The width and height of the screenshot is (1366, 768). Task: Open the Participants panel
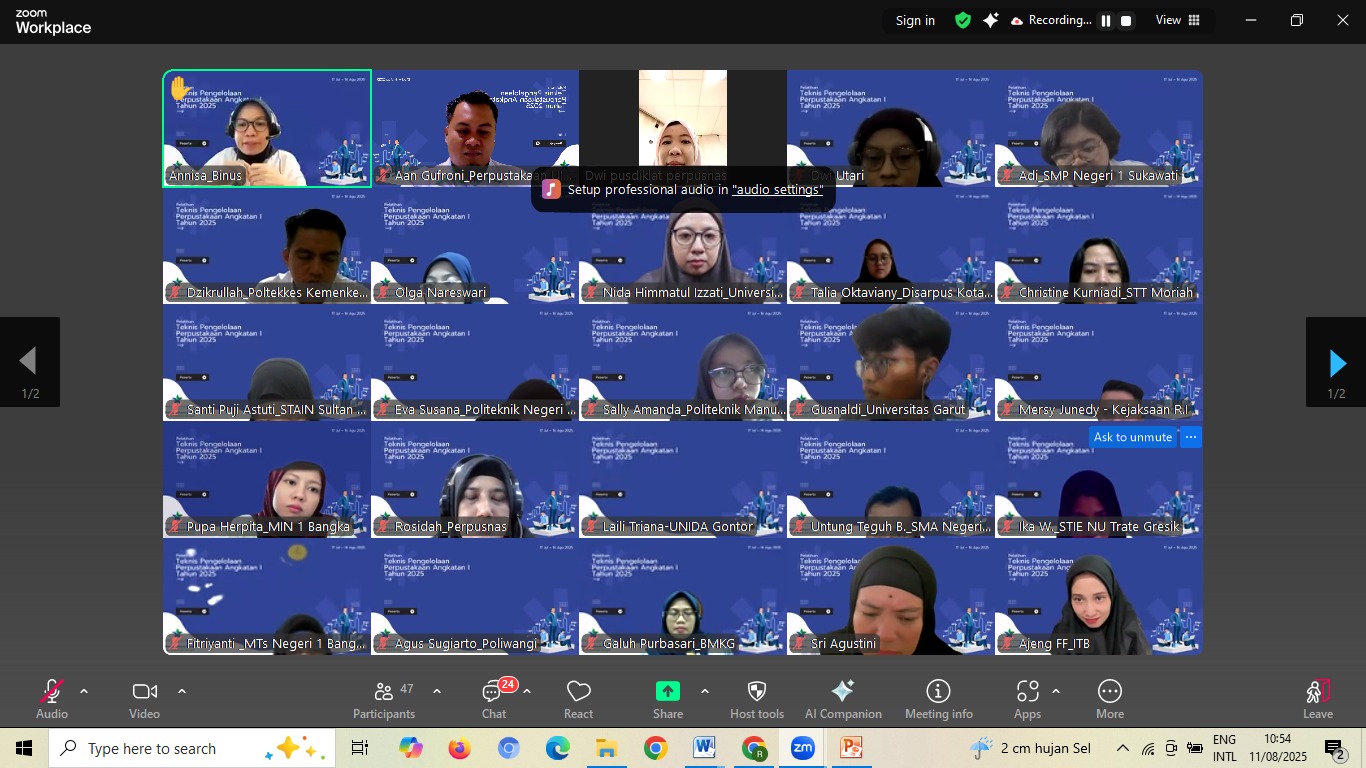coord(383,699)
